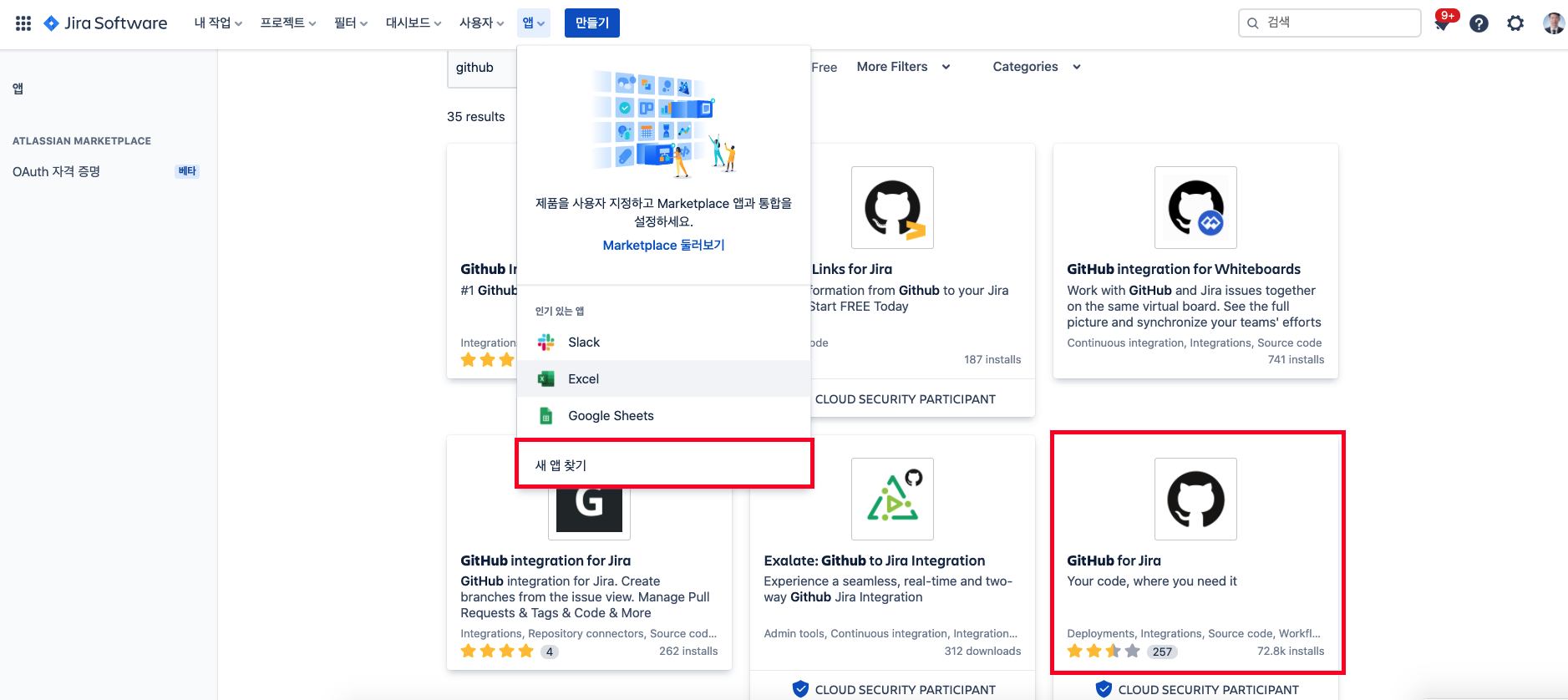
Task: Expand the 사용자 menu
Action: pos(482,23)
